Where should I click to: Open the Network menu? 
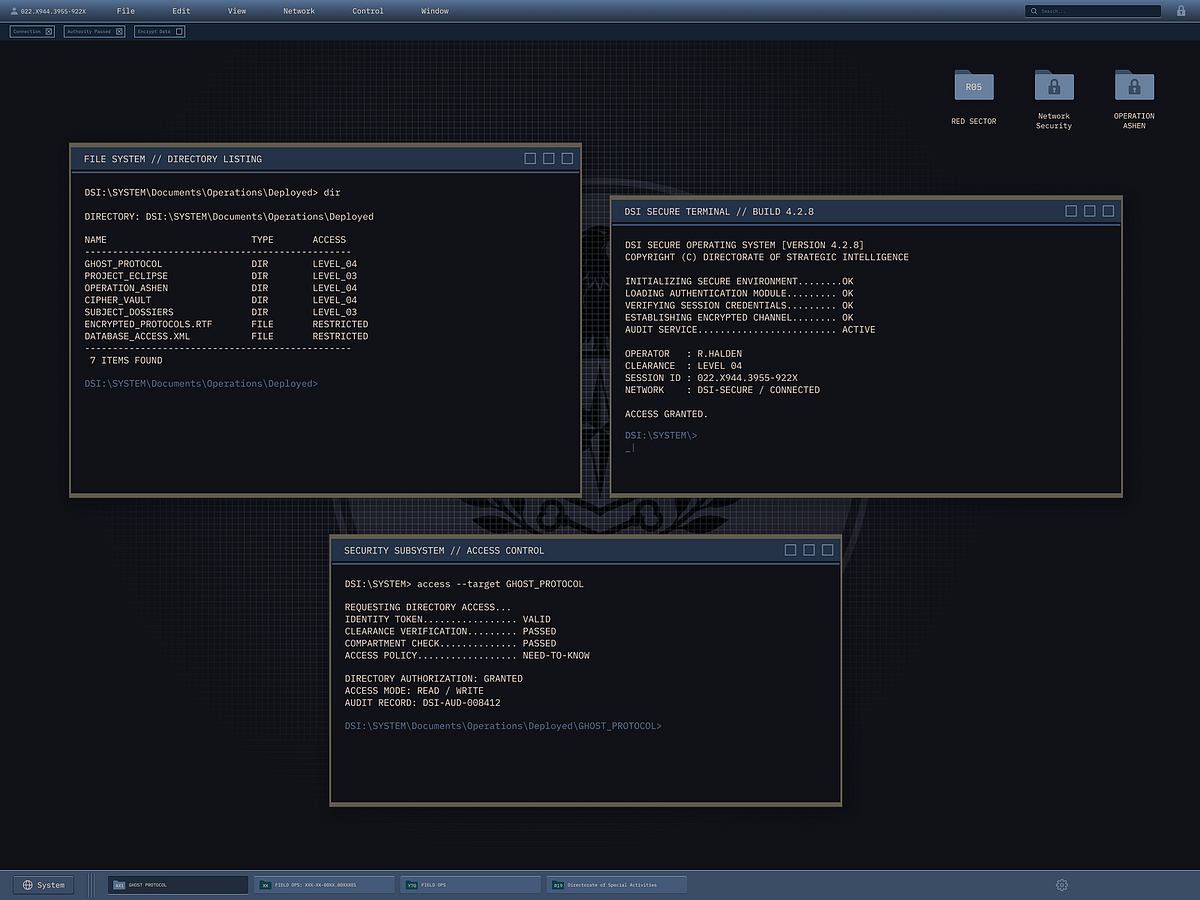(299, 11)
